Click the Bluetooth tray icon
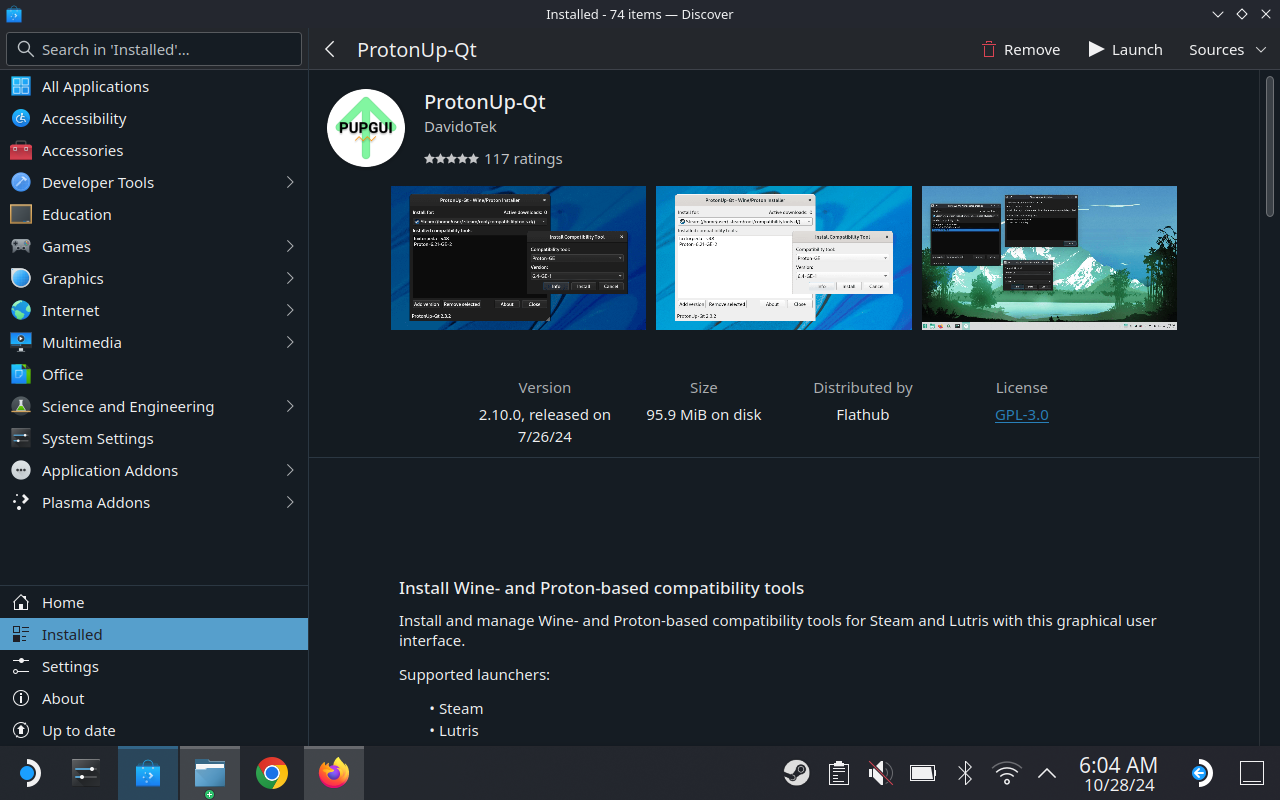The height and width of the screenshot is (800, 1280). click(964, 772)
